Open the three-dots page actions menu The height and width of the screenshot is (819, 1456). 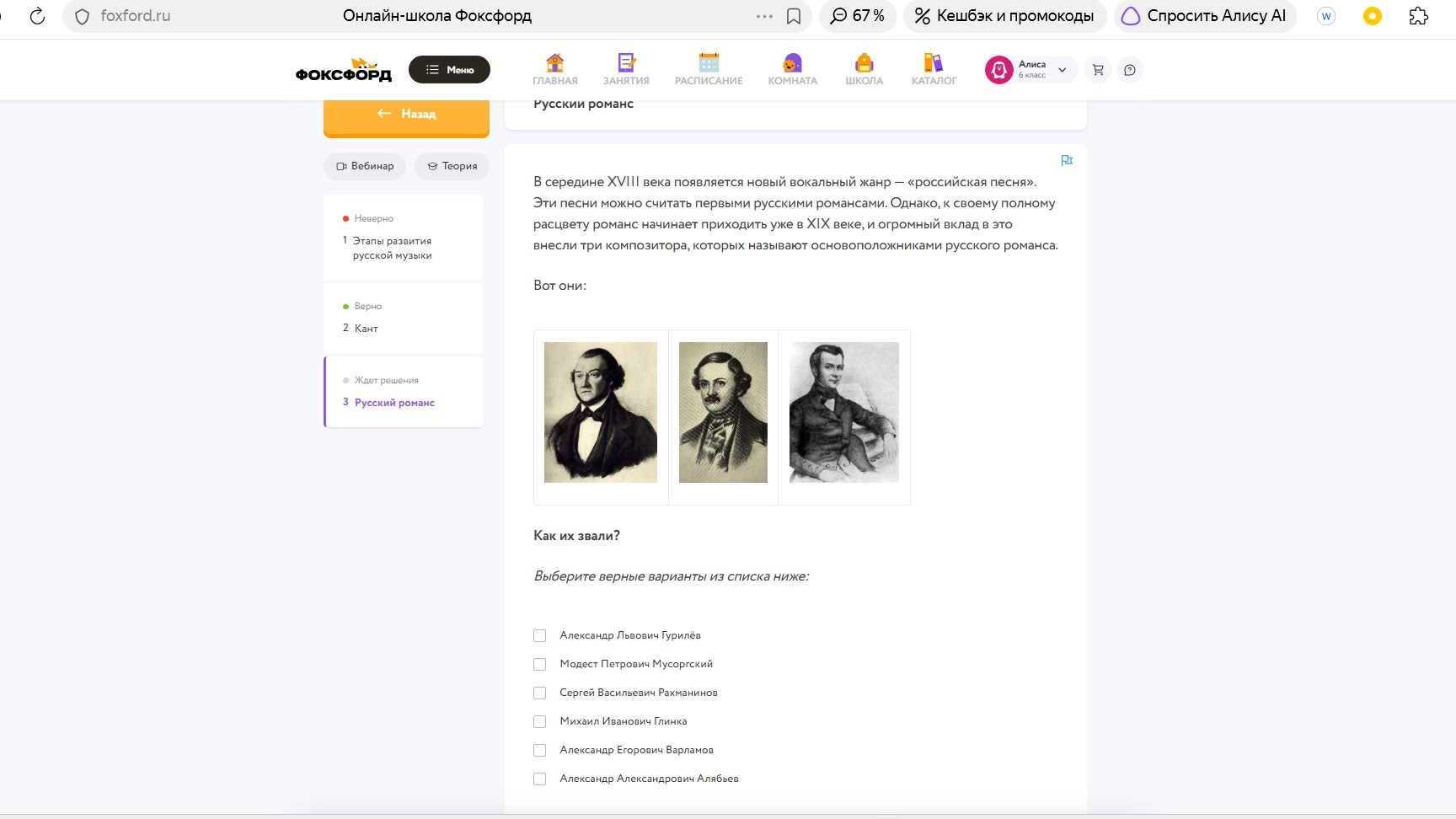tap(764, 16)
